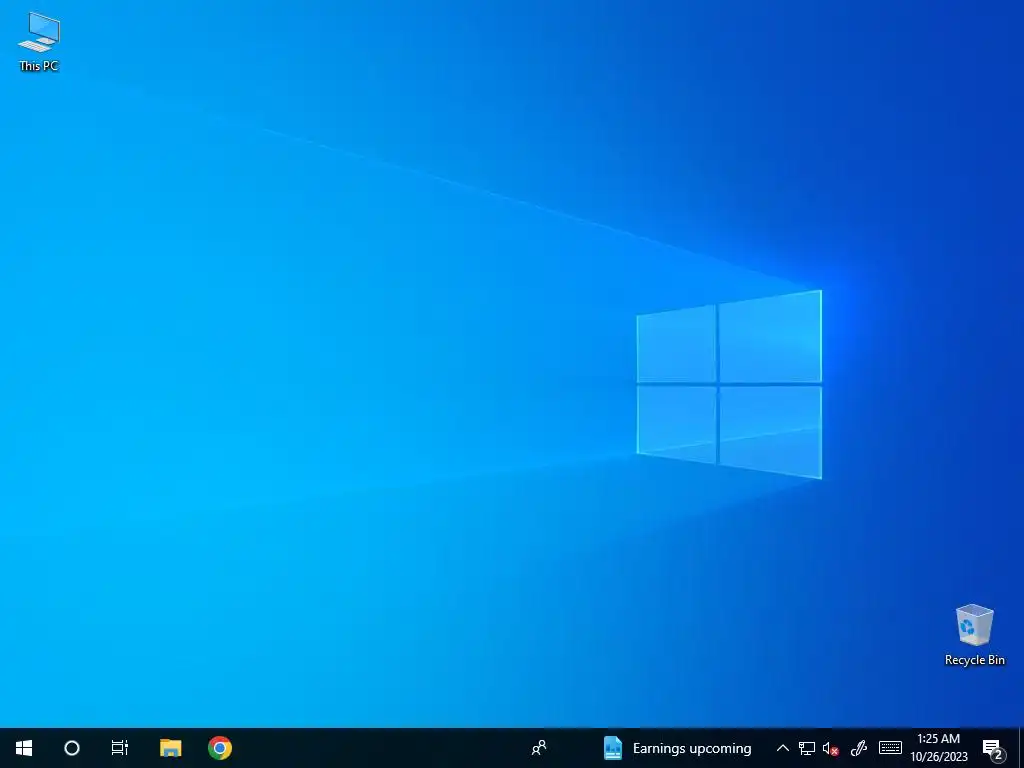This screenshot has width=1024, height=768.
Task: Expand the hidden system tray icons
Action: 782,748
